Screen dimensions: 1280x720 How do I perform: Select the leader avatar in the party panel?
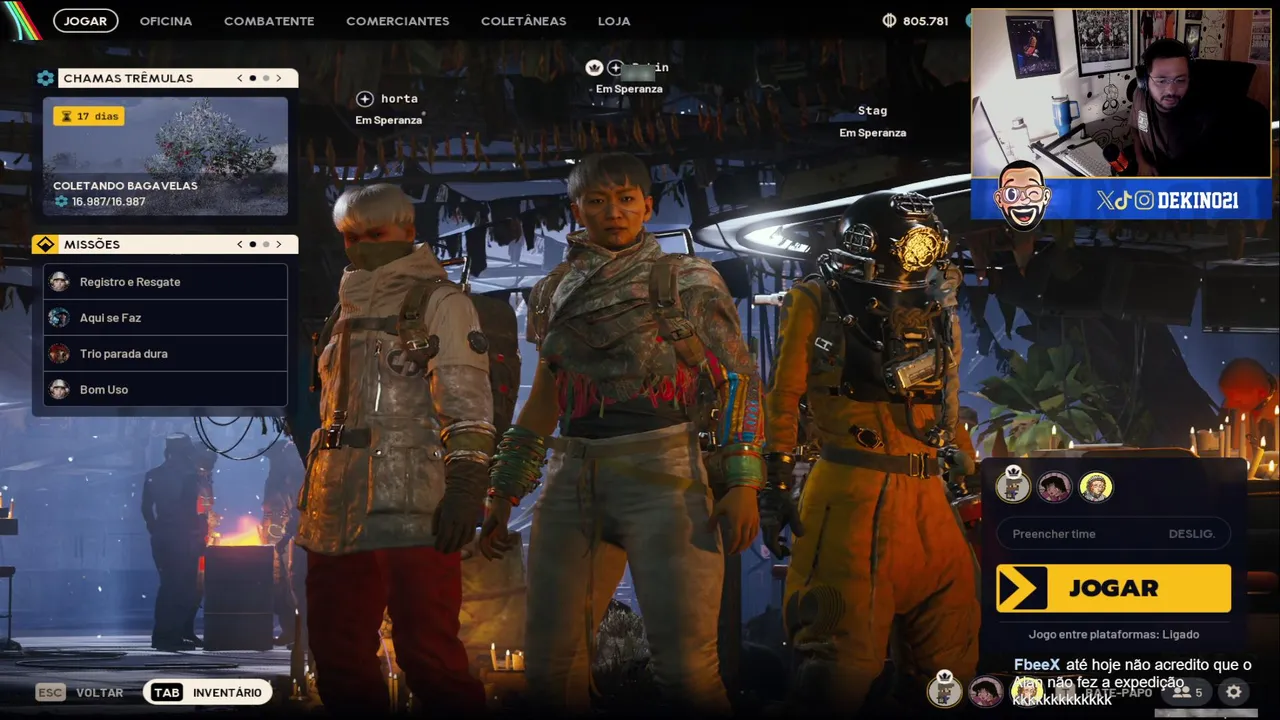click(x=1013, y=486)
